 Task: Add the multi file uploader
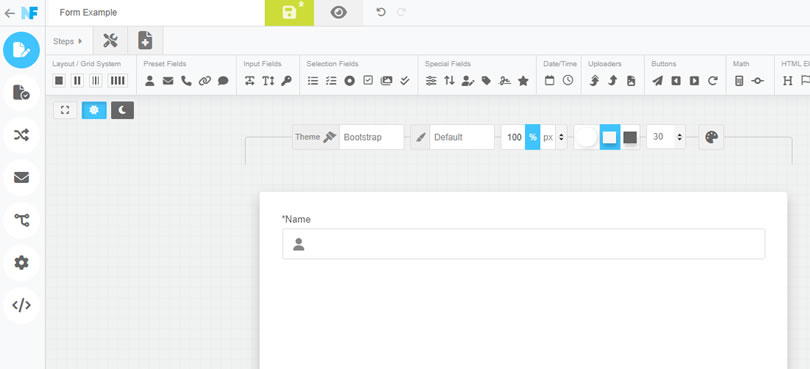coord(594,81)
